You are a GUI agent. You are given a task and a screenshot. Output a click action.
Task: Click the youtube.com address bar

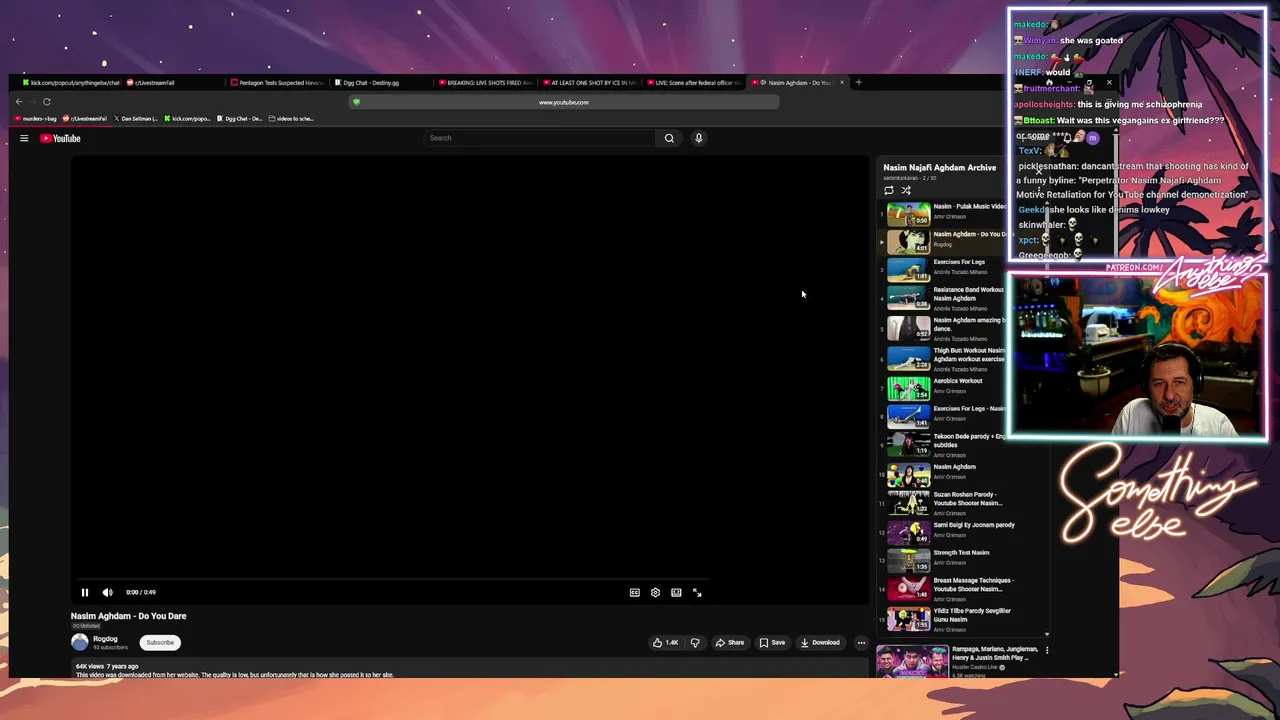coord(563,102)
